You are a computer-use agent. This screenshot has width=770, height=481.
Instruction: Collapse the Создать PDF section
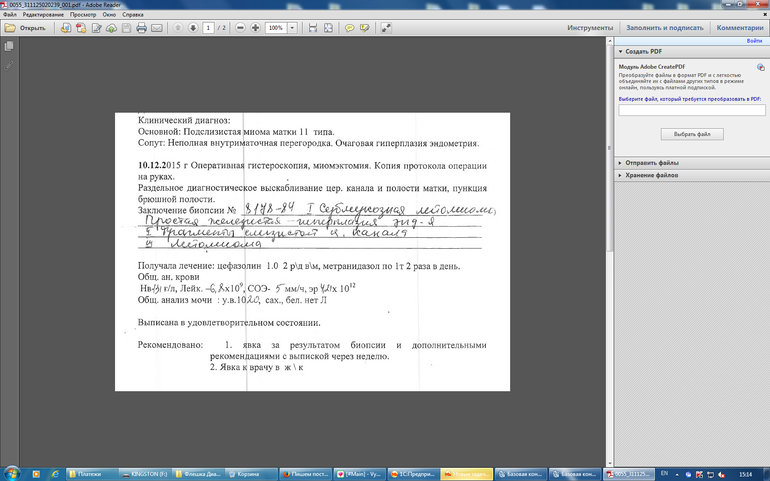coord(620,50)
